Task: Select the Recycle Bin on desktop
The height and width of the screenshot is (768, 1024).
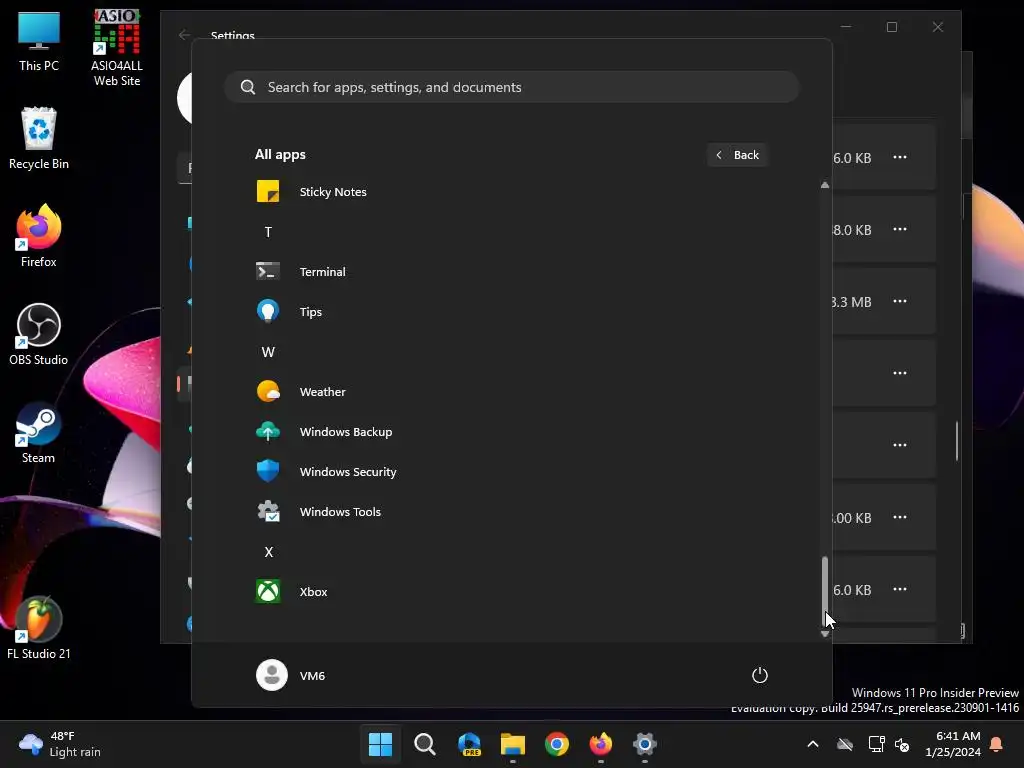Action: [x=39, y=138]
